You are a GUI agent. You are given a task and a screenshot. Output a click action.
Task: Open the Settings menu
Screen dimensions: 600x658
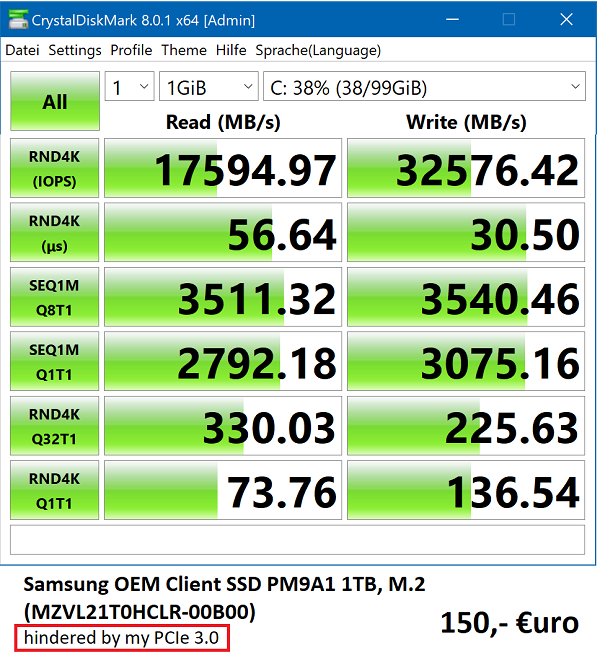(x=75, y=50)
